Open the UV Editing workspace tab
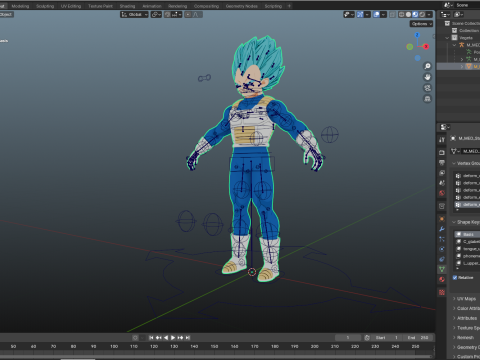This screenshot has width=480, height=360. (71, 6)
